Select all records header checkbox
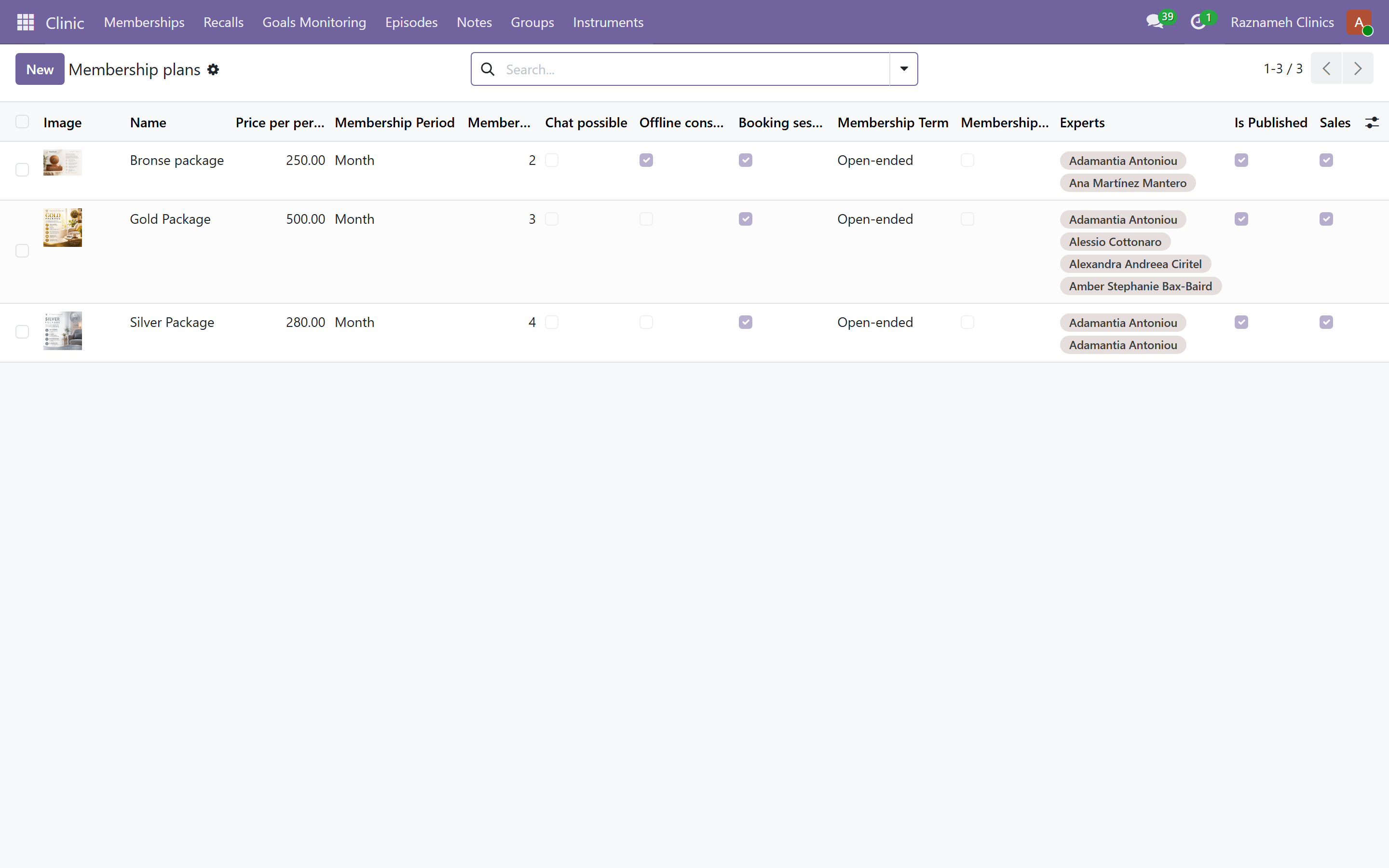The width and height of the screenshot is (1389, 868). point(22,122)
